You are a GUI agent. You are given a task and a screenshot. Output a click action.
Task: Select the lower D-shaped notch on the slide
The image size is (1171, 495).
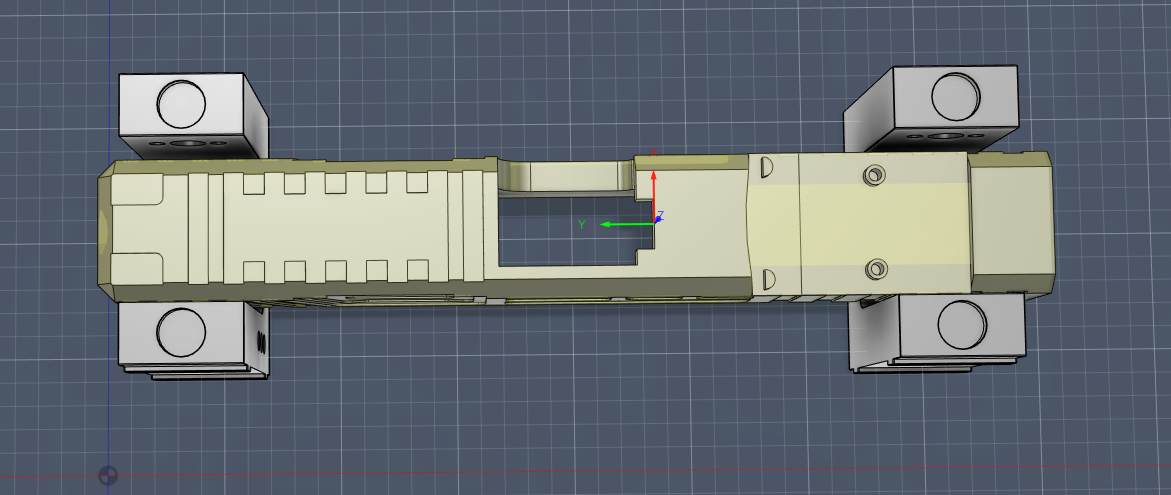tap(768, 277)
